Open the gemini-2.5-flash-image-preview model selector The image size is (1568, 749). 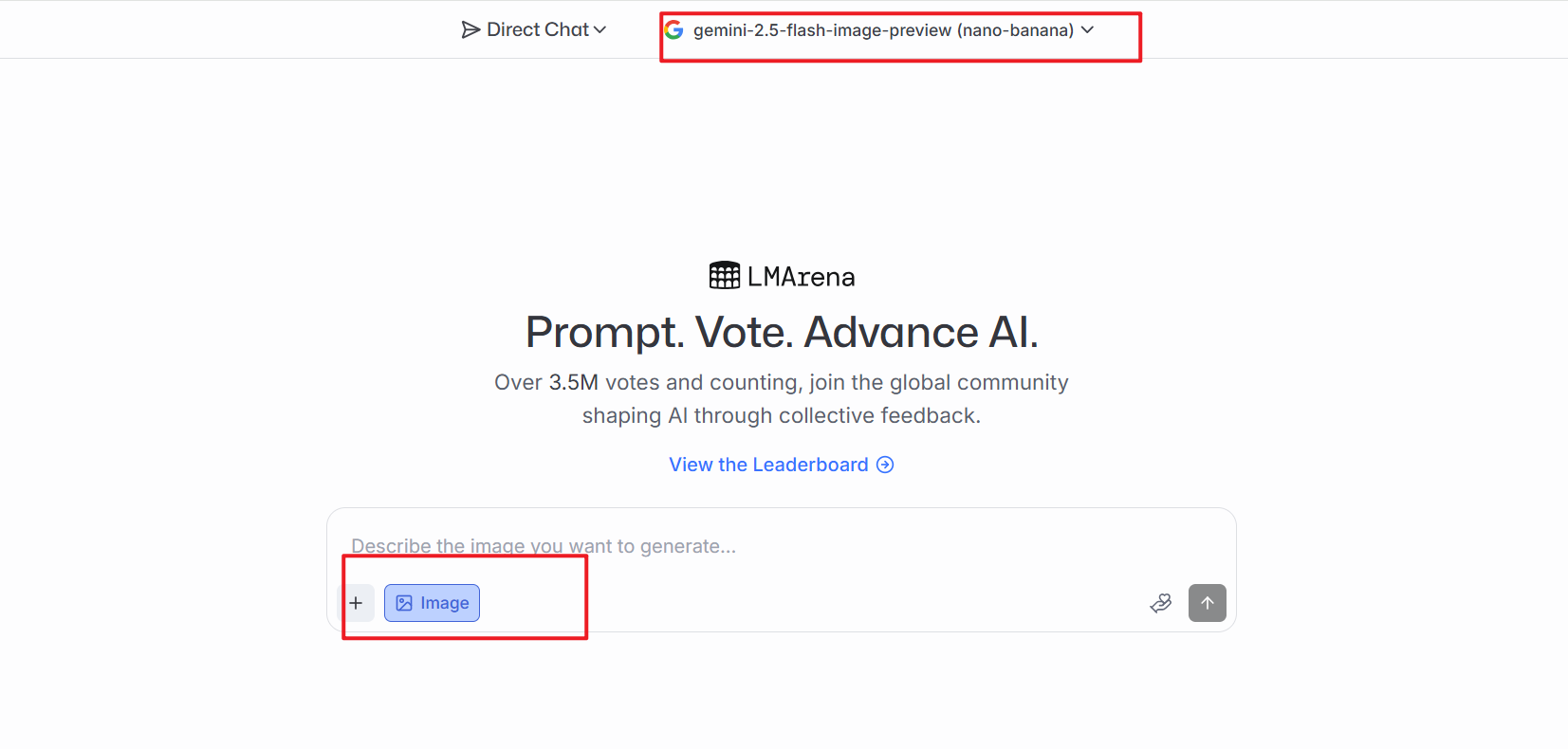[882, 30]
